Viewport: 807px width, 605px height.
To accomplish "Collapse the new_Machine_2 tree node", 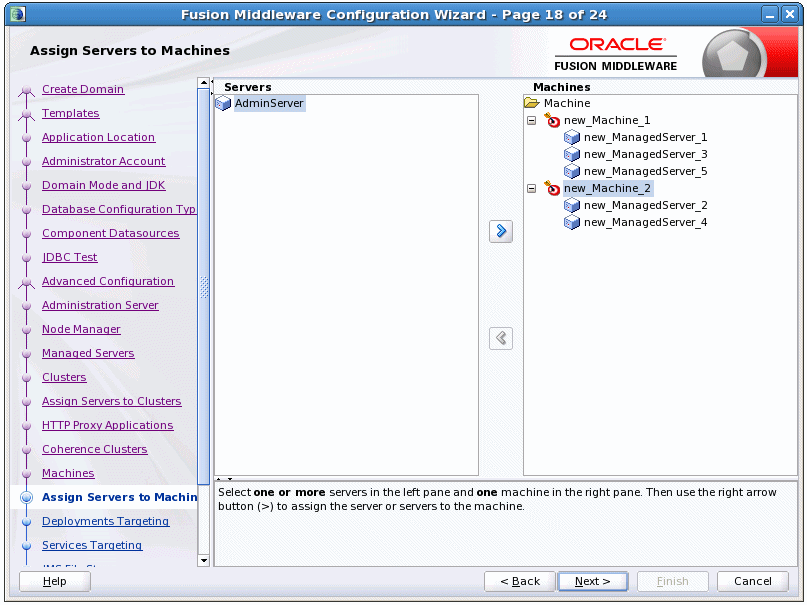I will pyautogui.click(x=532, y=189).
